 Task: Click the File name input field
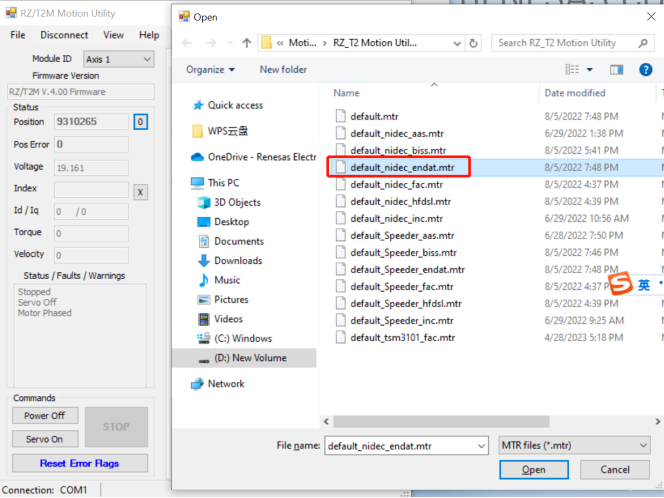point(396,445)
